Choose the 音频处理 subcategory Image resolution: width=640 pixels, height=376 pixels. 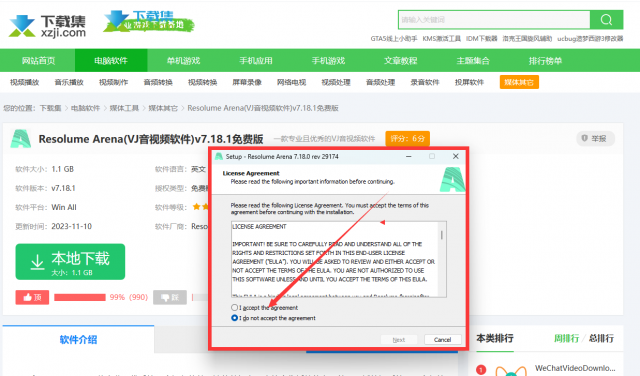(x=380, y=82)
